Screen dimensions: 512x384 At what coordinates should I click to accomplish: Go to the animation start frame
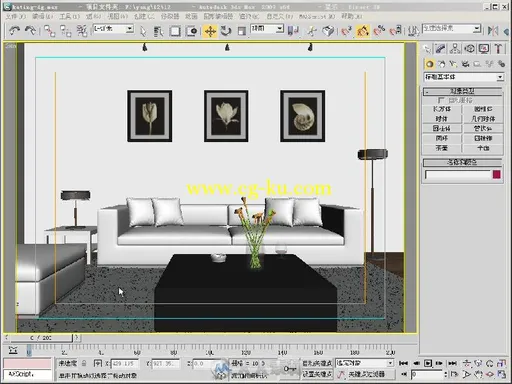pyautogui.click(x=403, y=363)
